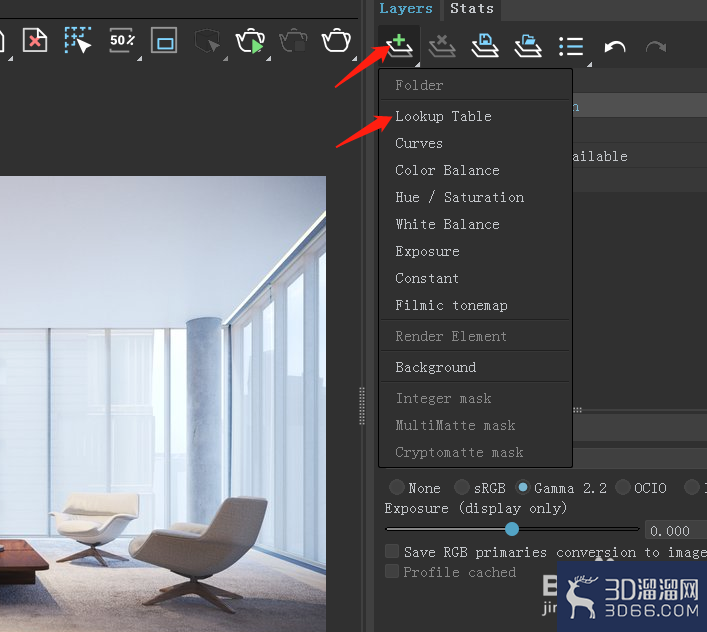Viewport: 707px width, 632px height.
Task: Click the render region frame icon
Action: point(164,40)
